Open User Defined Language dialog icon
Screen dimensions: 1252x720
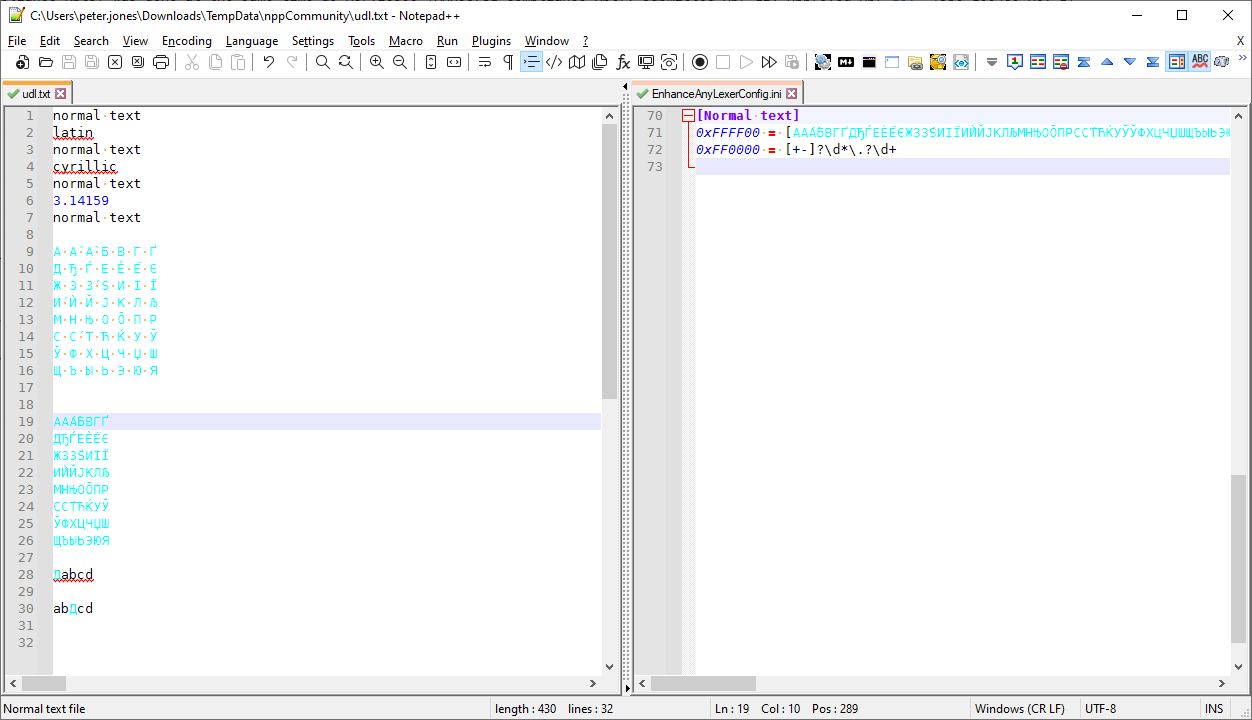click(554, 62)
